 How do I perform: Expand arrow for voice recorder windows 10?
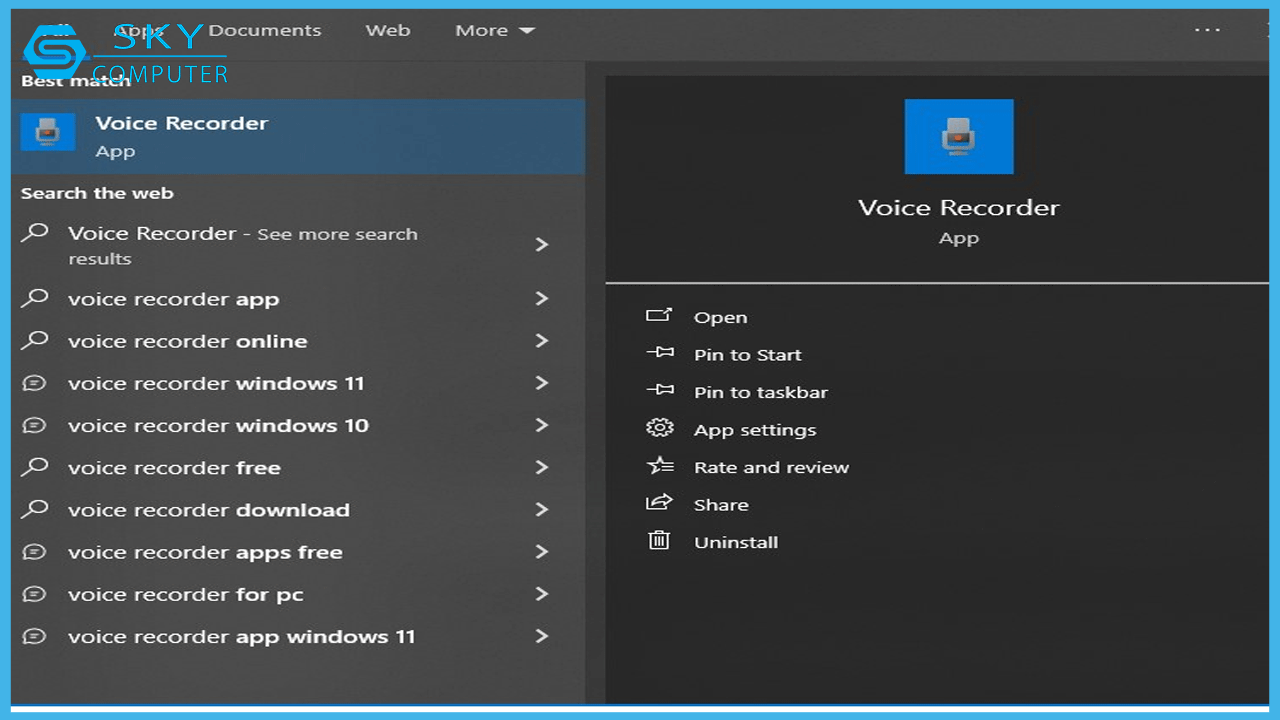(542, 425)
